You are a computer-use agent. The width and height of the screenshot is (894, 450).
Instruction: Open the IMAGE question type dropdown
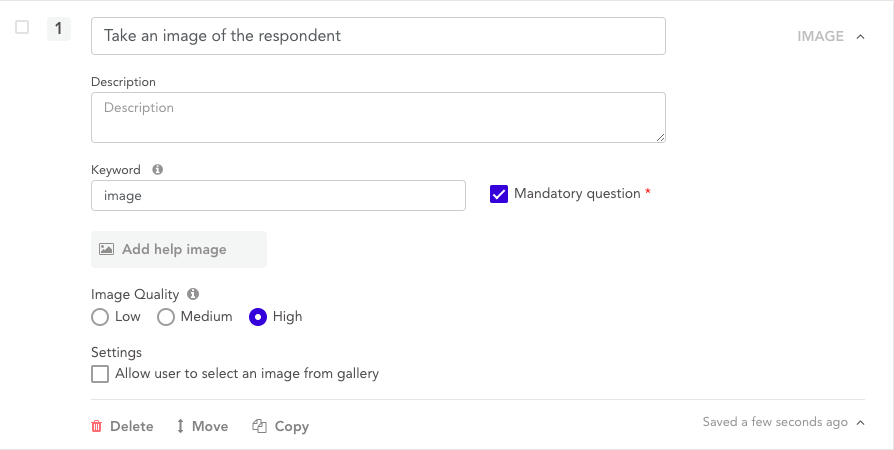coord(830,36)
